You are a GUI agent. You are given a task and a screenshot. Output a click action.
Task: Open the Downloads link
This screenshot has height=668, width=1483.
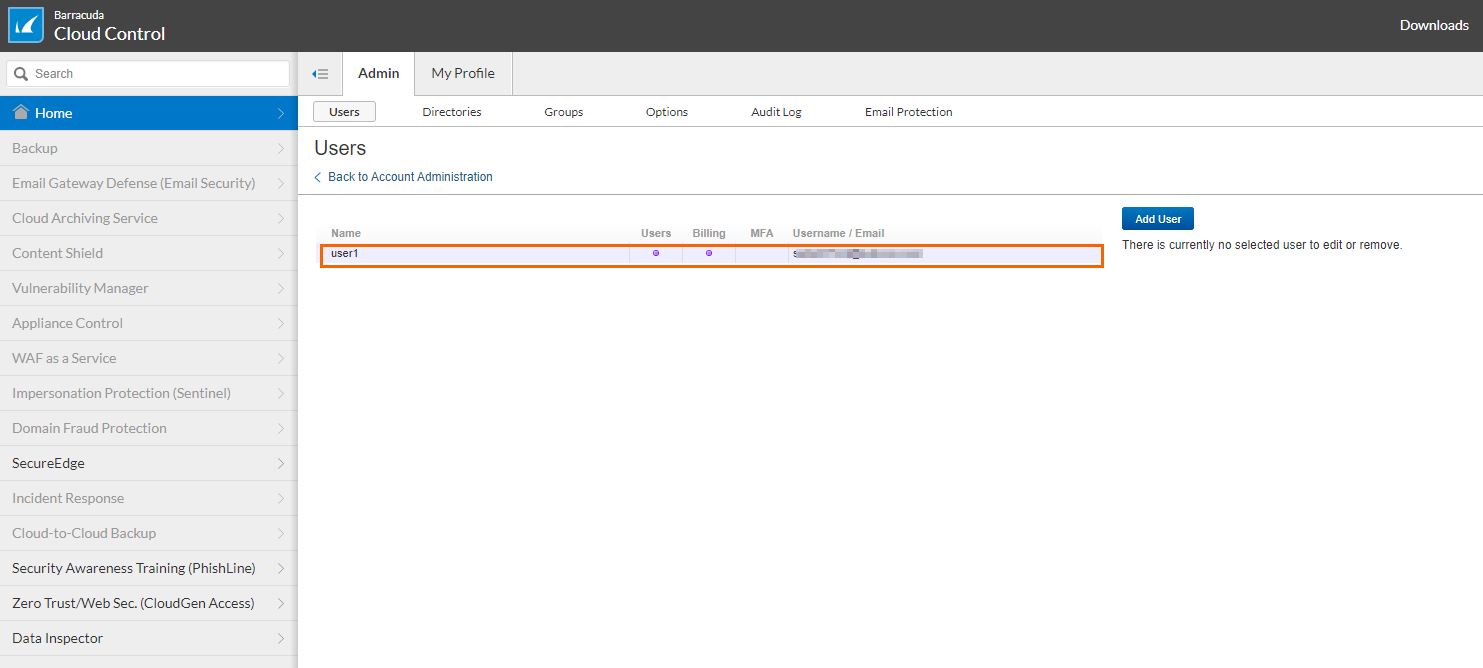1433,25
